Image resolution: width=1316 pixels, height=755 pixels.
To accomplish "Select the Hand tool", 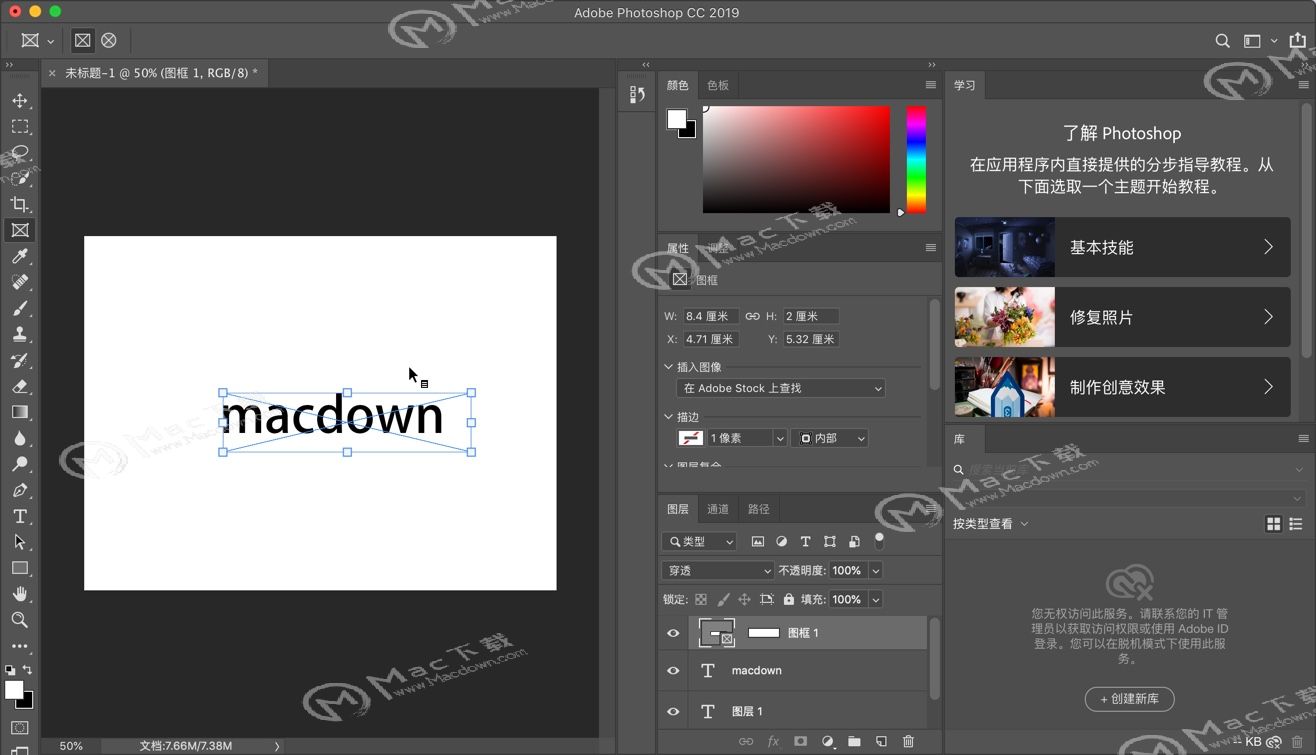I will coord(20,594).
